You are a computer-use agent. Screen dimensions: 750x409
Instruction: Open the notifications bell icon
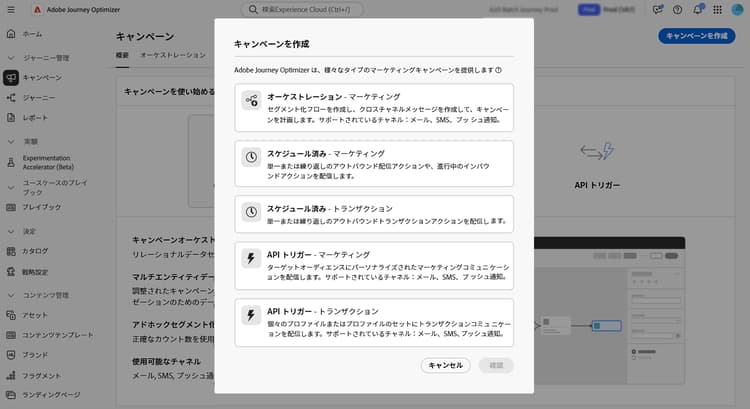[698, 9]
